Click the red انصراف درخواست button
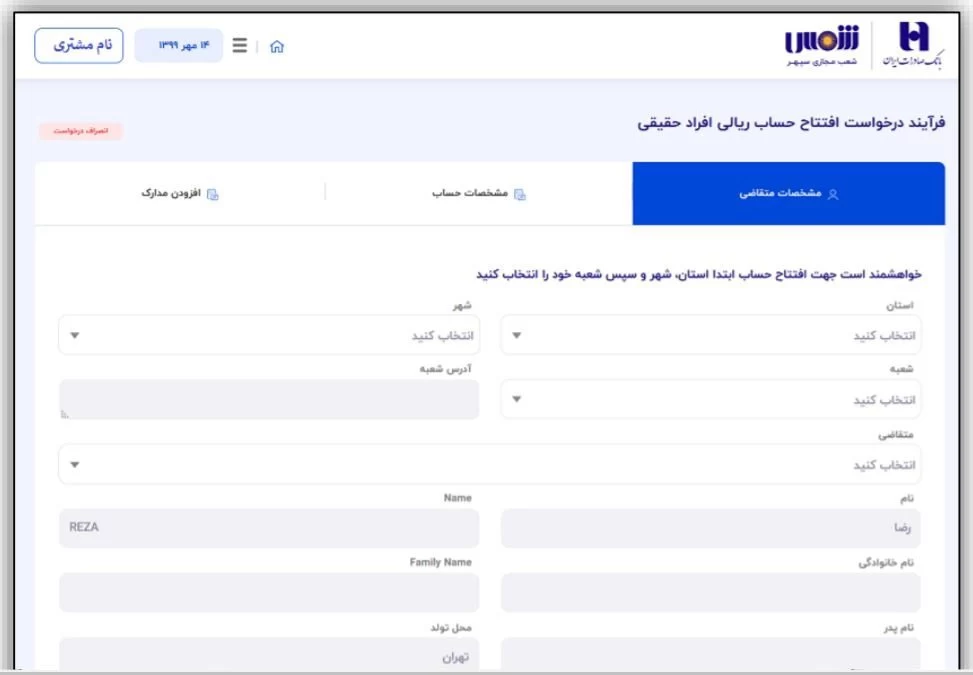973x675 pixels. click(81, 131)
